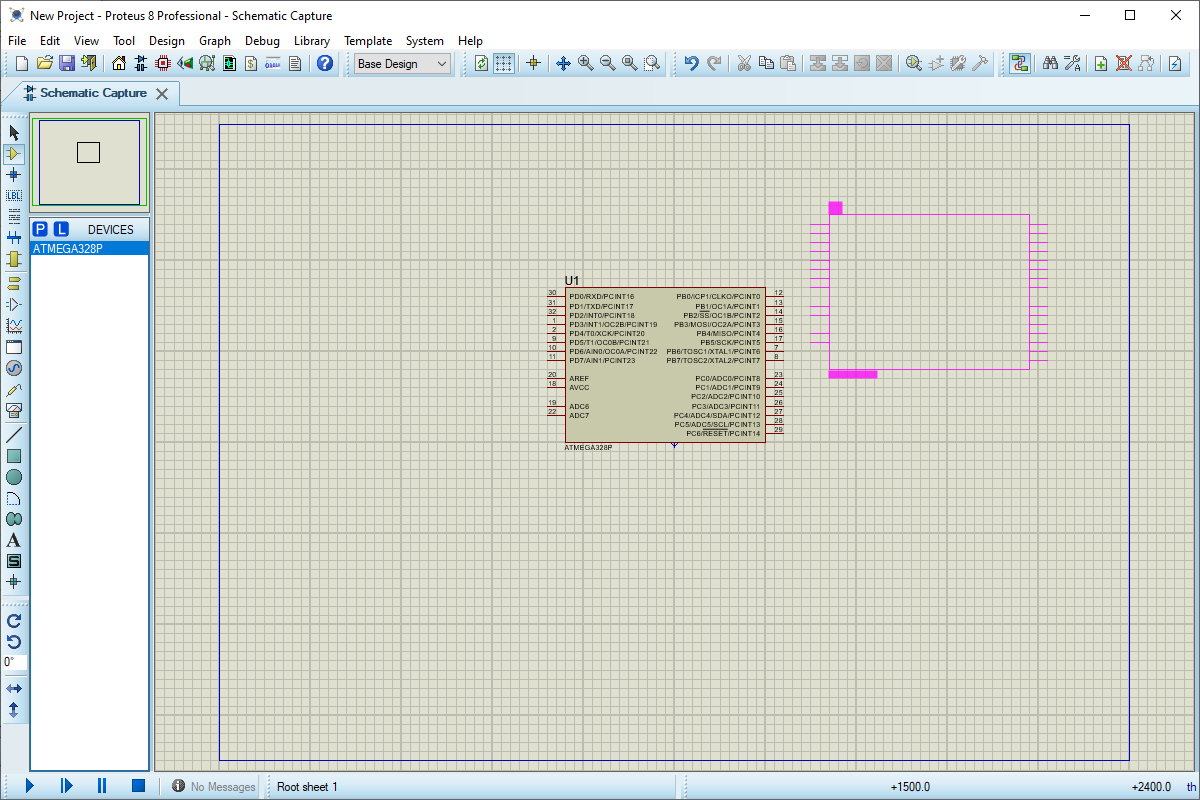Switch to Schematic Capture tab
1200x800 pixels.
tap(93, 93)
